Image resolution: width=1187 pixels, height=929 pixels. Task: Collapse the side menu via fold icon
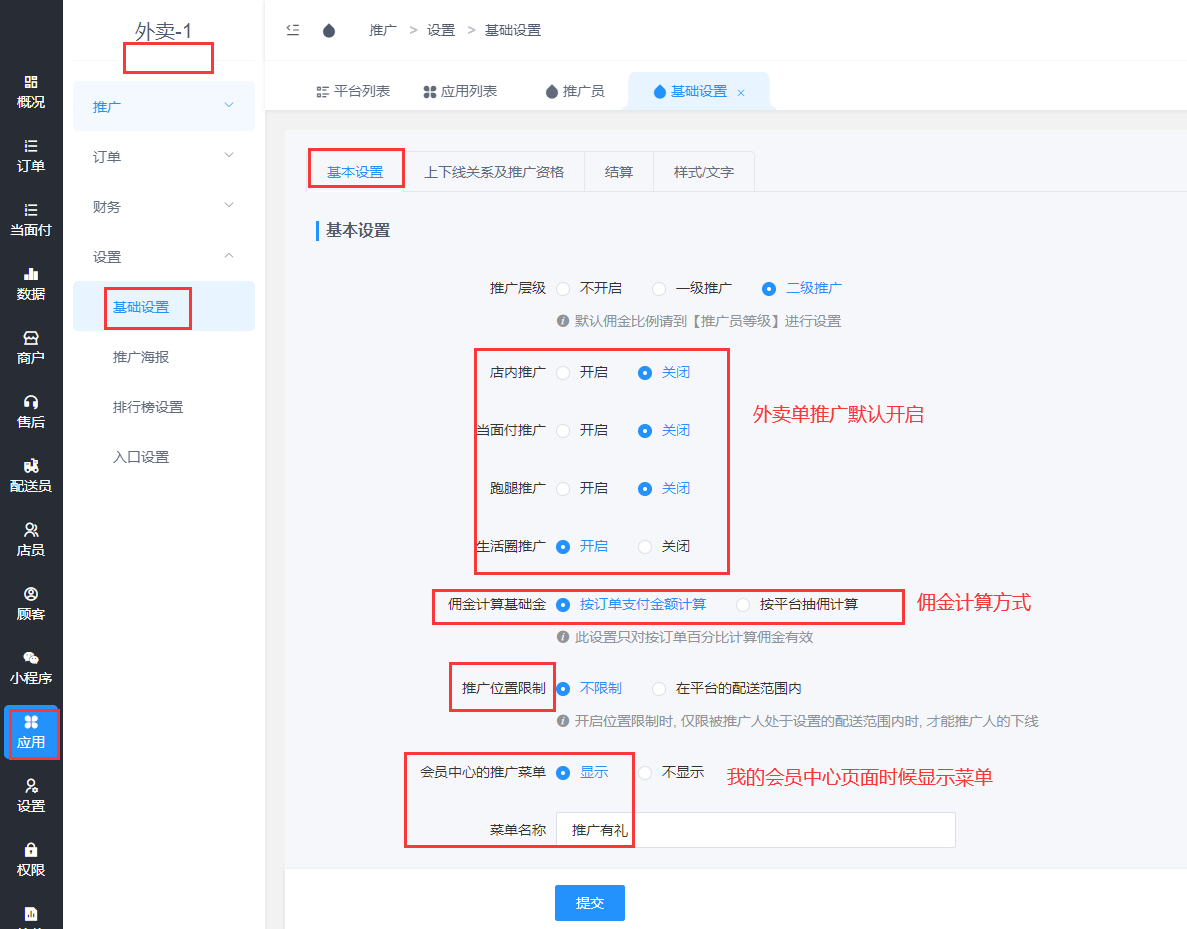click(293, 30)
